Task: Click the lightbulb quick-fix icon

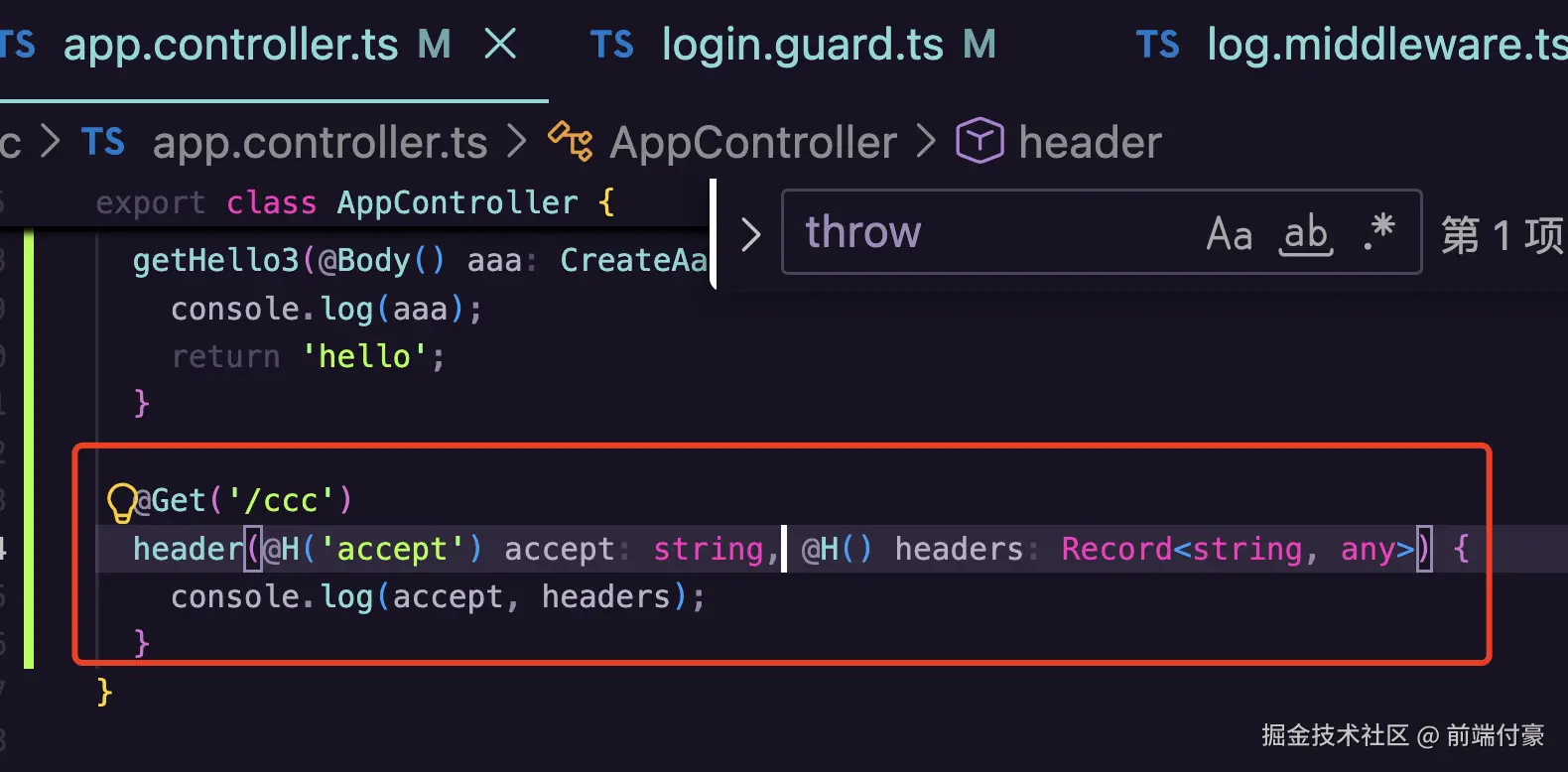Action: coord(121,502)
